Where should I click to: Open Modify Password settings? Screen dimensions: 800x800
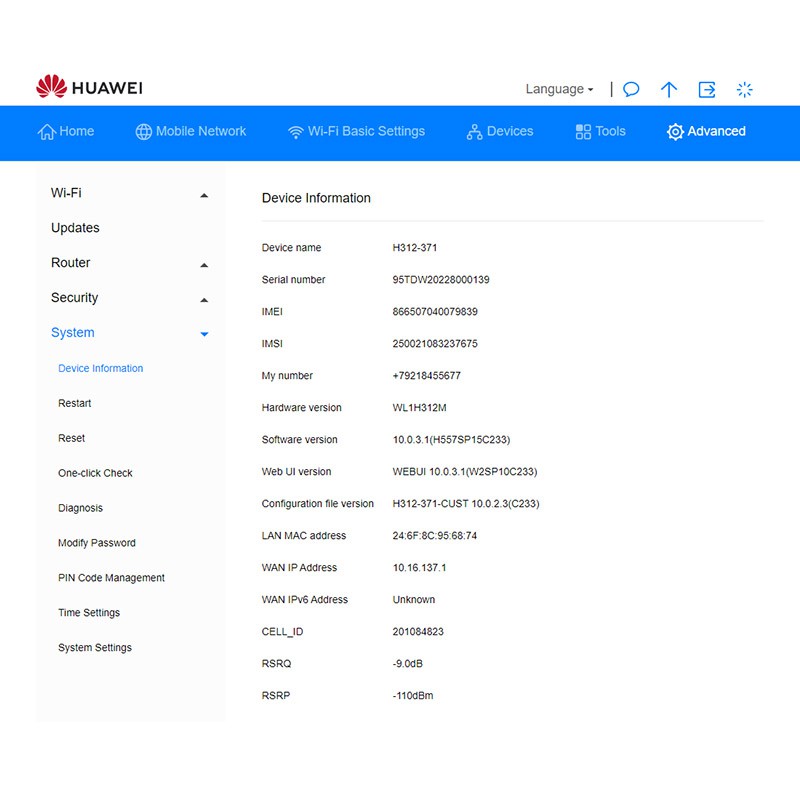(96, 543)
